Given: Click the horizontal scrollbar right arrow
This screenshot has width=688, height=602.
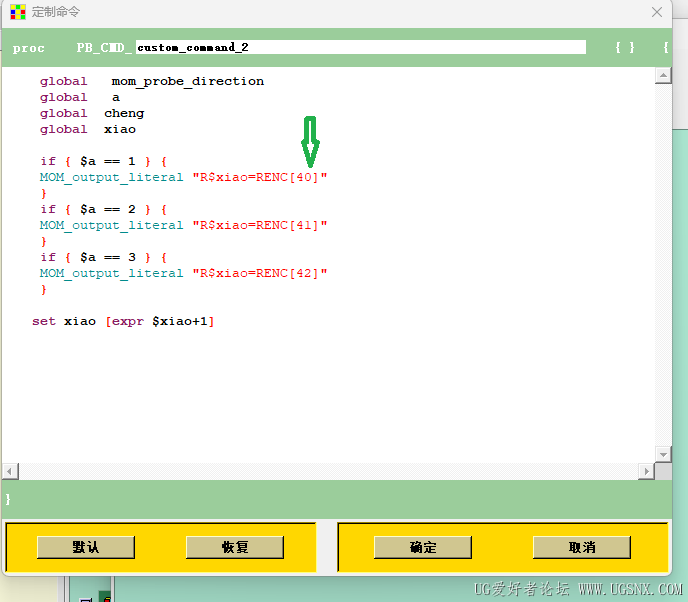Looking at the screenshot, I should 646,472.
